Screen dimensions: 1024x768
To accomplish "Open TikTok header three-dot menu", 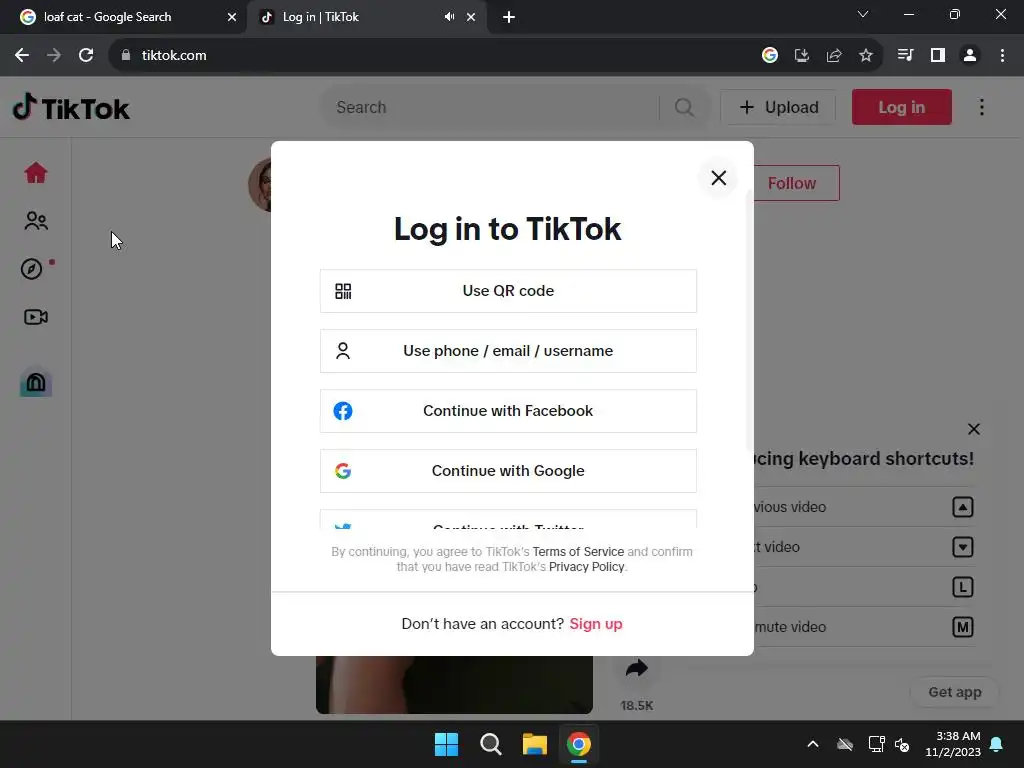I will 982,107.
